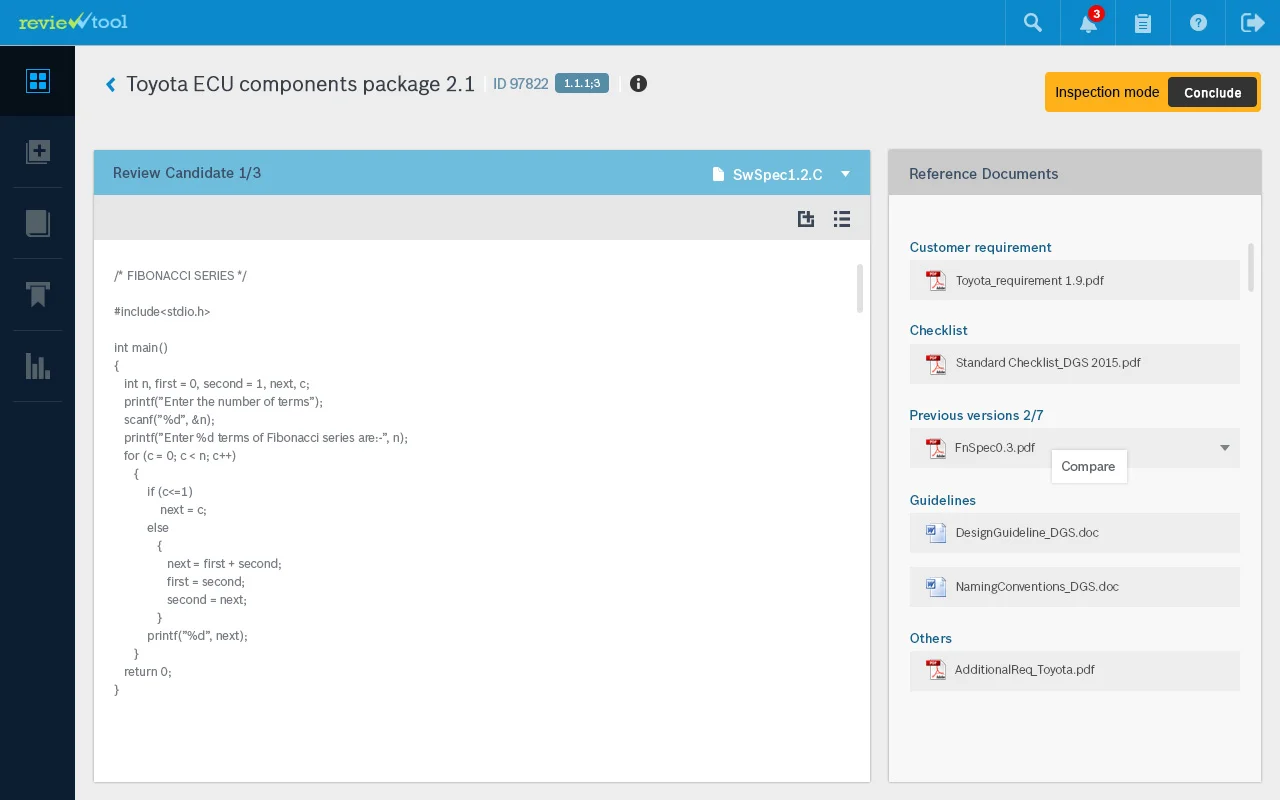The width and height of the screenshot is (1280, 800).
Task: Click the add comment icon in candidate toolbar
Action: 806,219
